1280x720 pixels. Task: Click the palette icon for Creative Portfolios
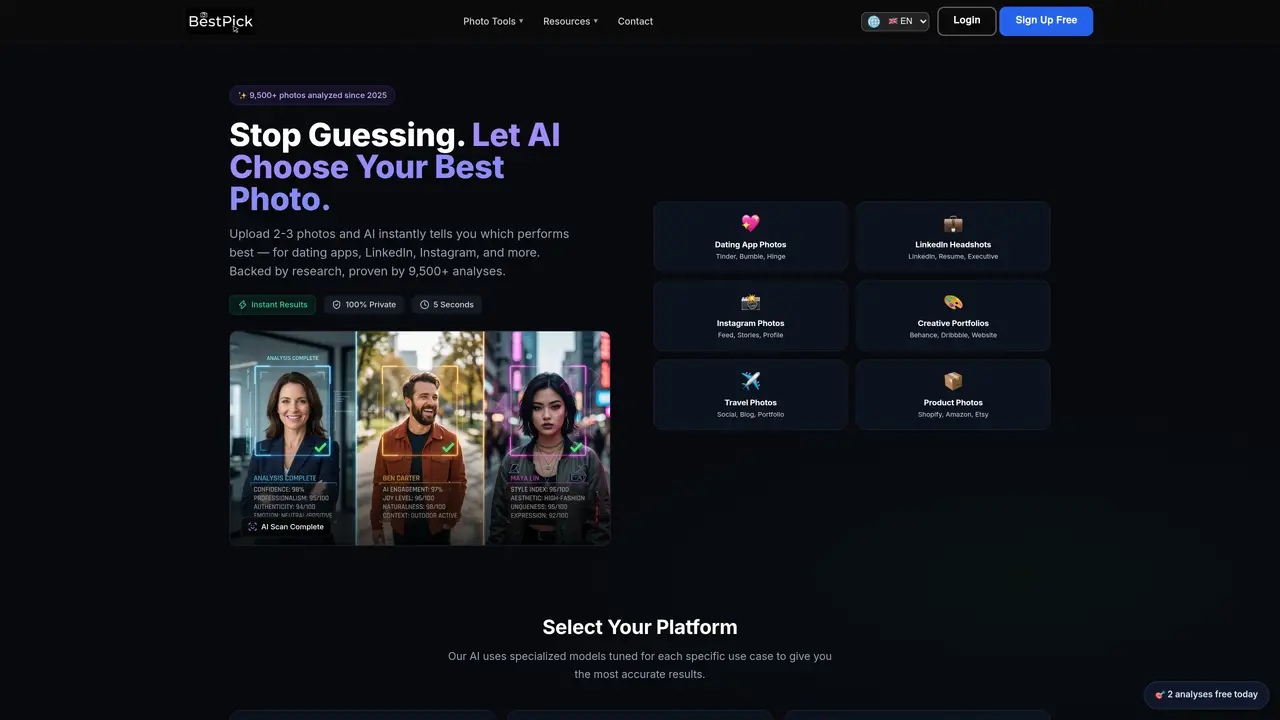[953, 302]
